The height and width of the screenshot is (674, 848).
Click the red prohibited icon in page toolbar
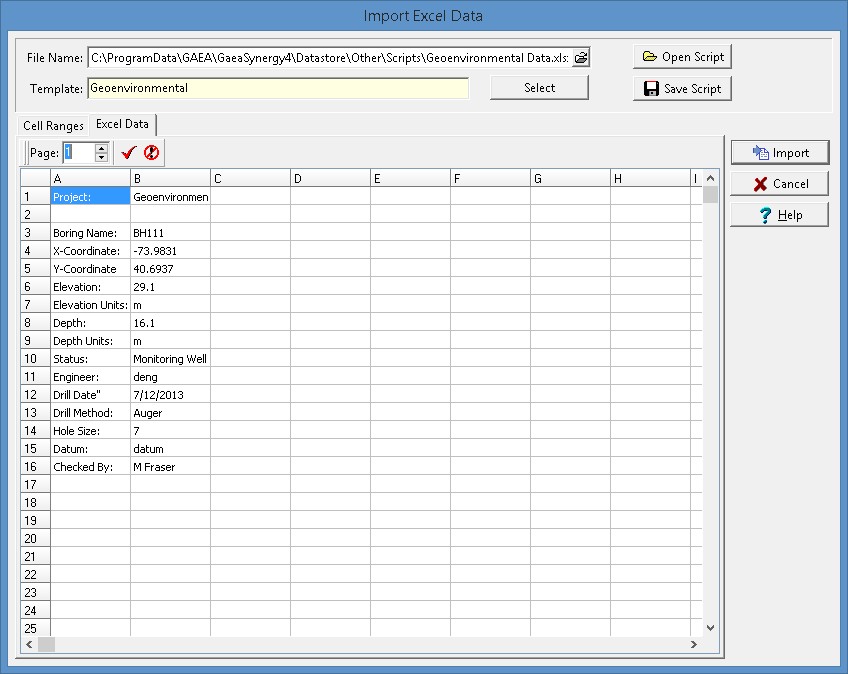[151, 153]
